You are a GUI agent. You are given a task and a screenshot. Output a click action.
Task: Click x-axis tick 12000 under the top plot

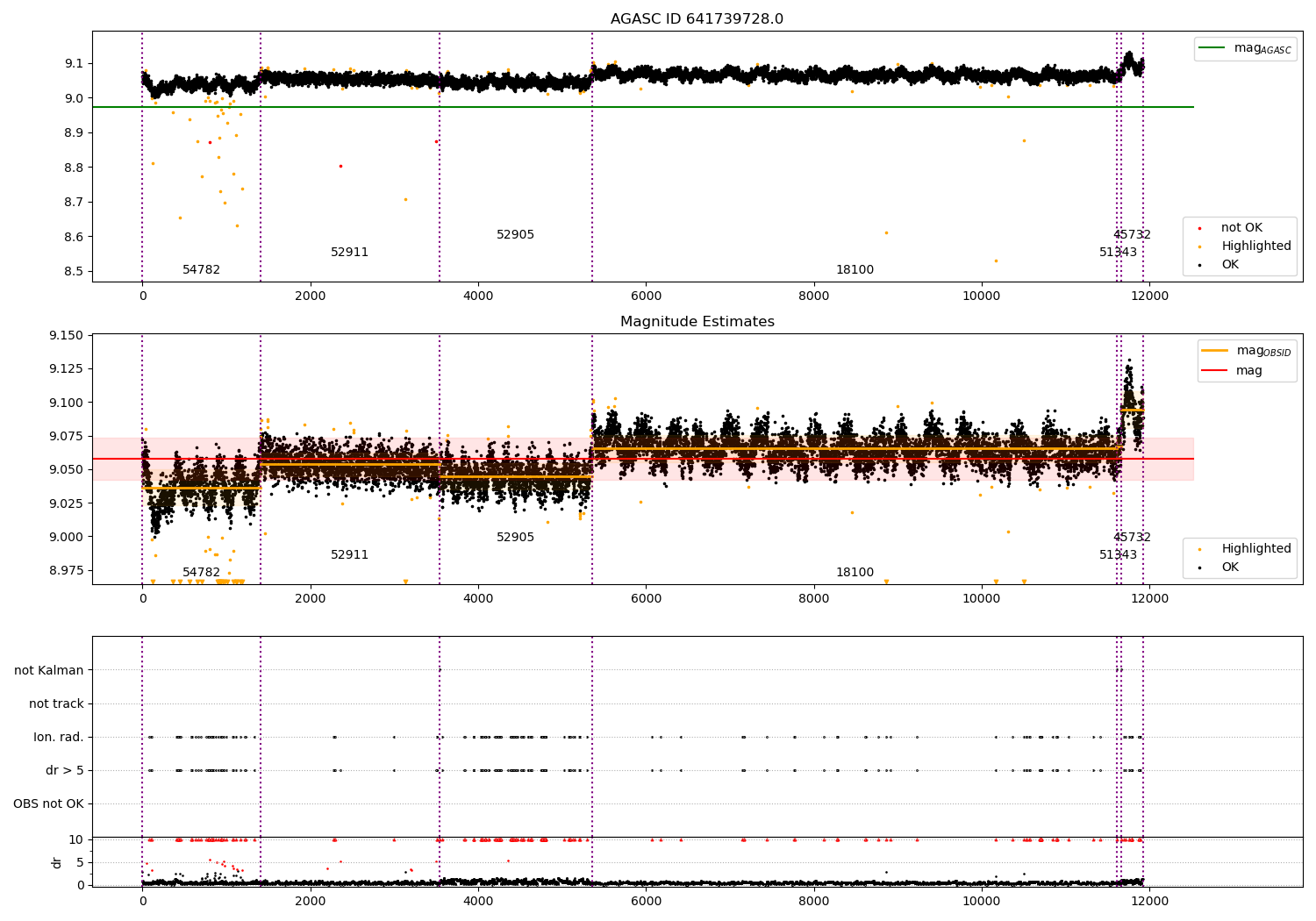click(1149, 296)
